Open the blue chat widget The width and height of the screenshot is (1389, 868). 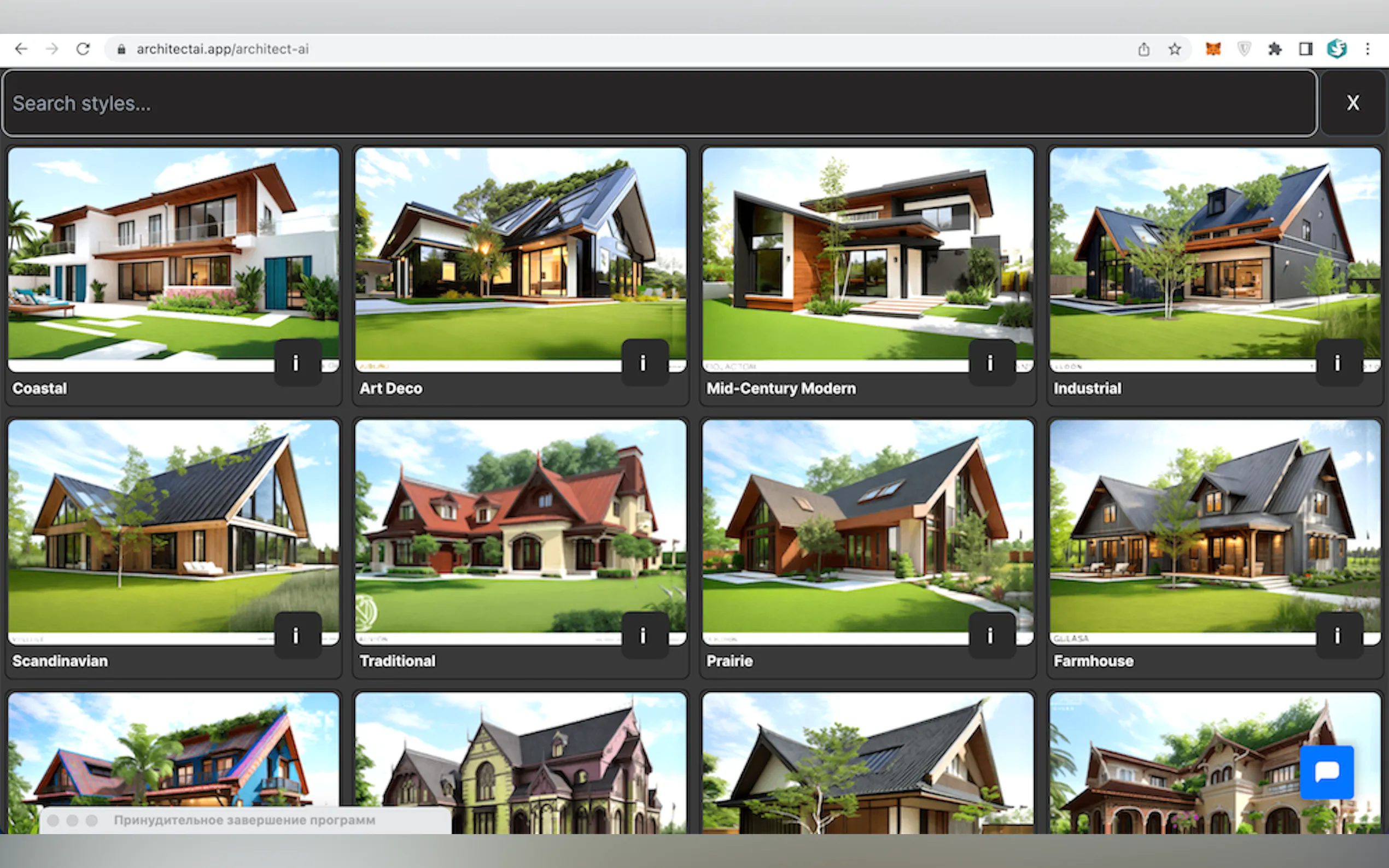click(1327, 772)
